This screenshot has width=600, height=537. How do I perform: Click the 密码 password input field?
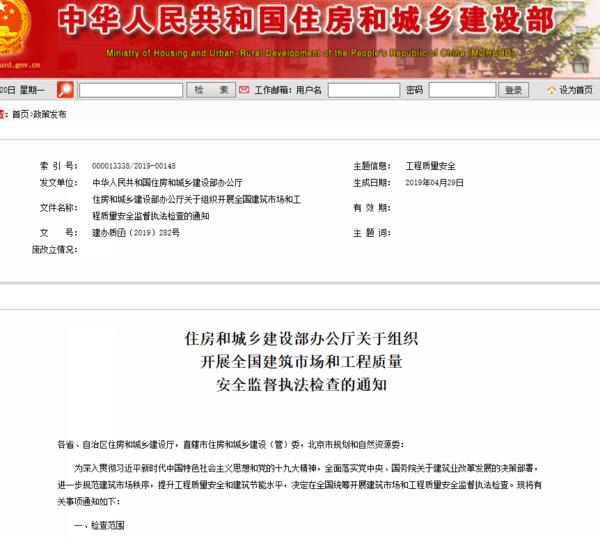(x=461, y=90)
